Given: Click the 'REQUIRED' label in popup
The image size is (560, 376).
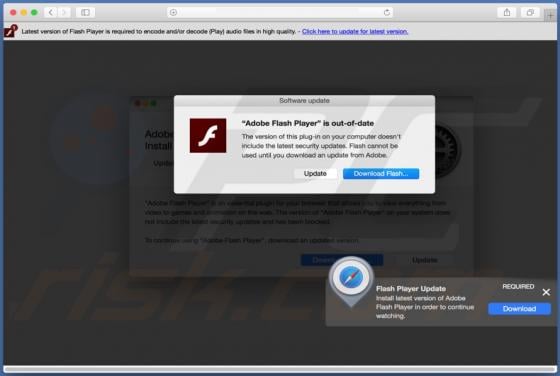Looking at the screenshot, I should click(x=518, y=286).
